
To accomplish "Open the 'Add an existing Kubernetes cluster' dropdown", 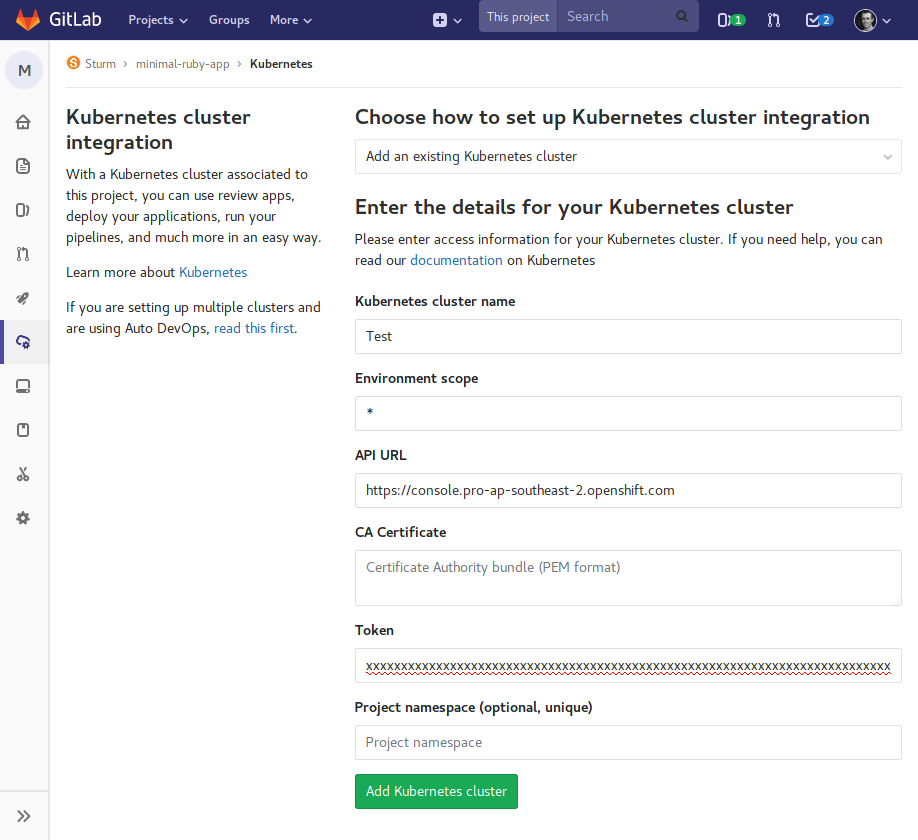I will click(628, 156).
